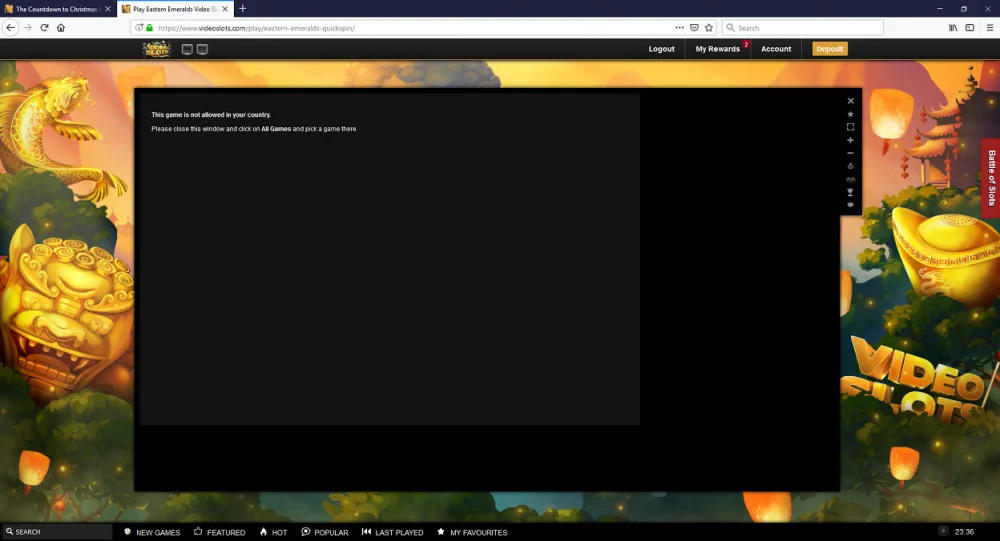This screenshot has width=1000, height=541.
Task: Go forward in browser history
Action: [27, 27]
